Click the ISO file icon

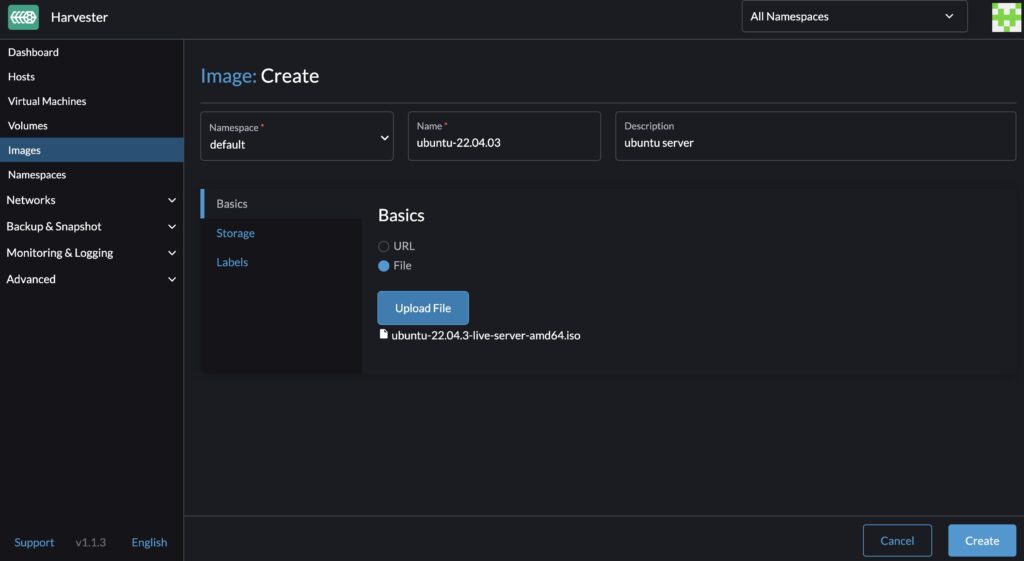(384, 335)
